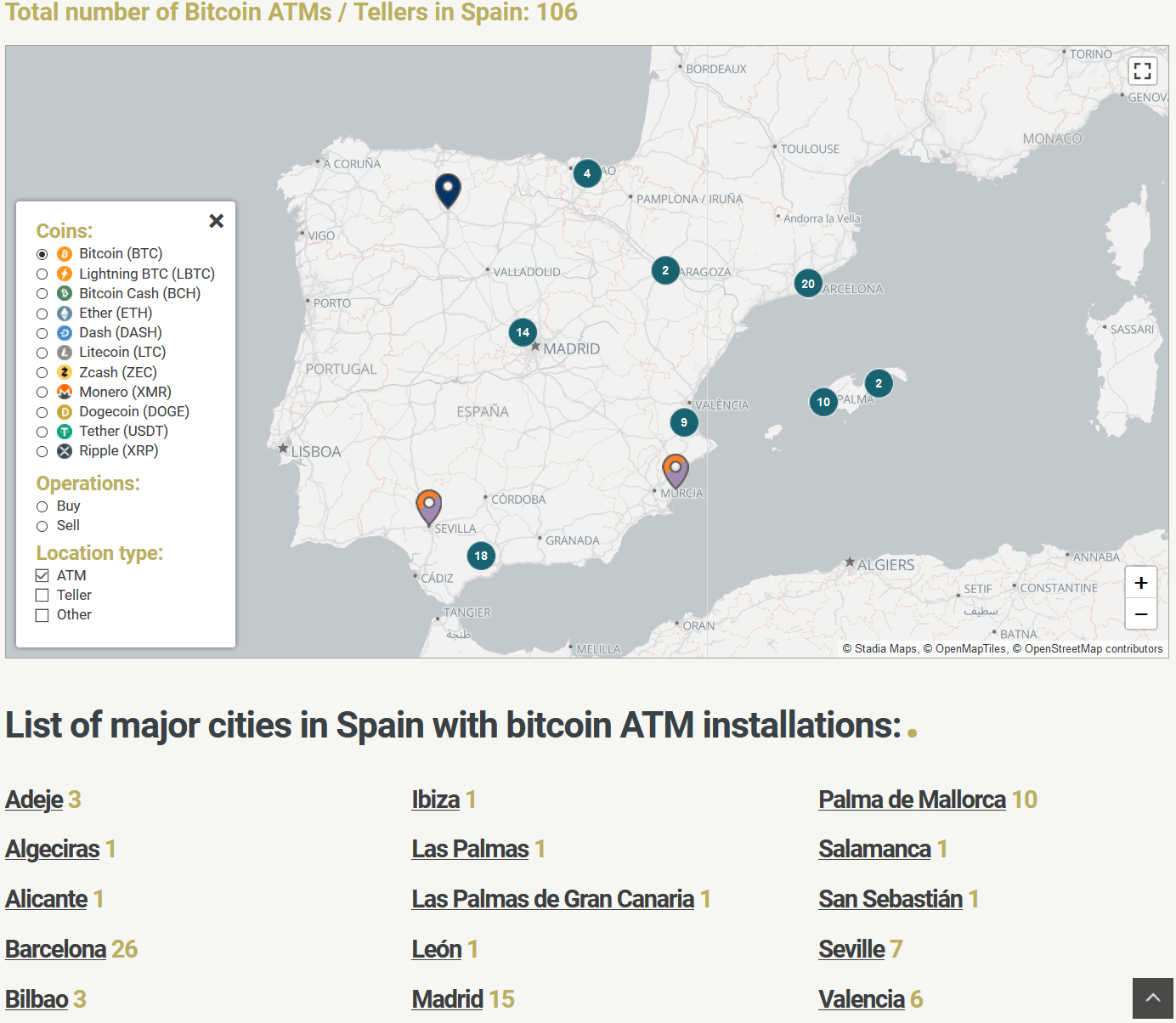Close the Coins filter panel
The width and height of the screenshot is (1176, 1023).
tap(217, 221)
